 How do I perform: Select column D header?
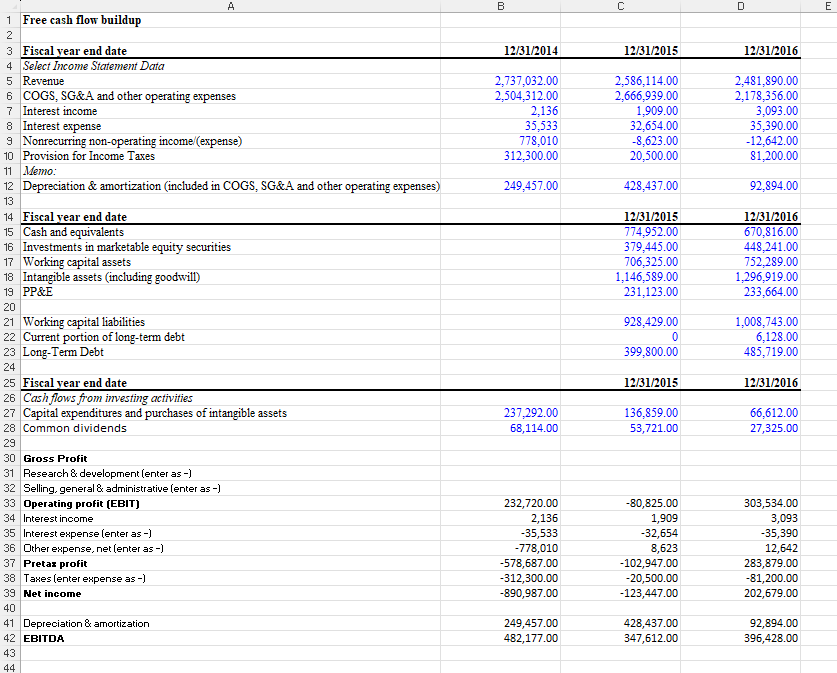740,6
